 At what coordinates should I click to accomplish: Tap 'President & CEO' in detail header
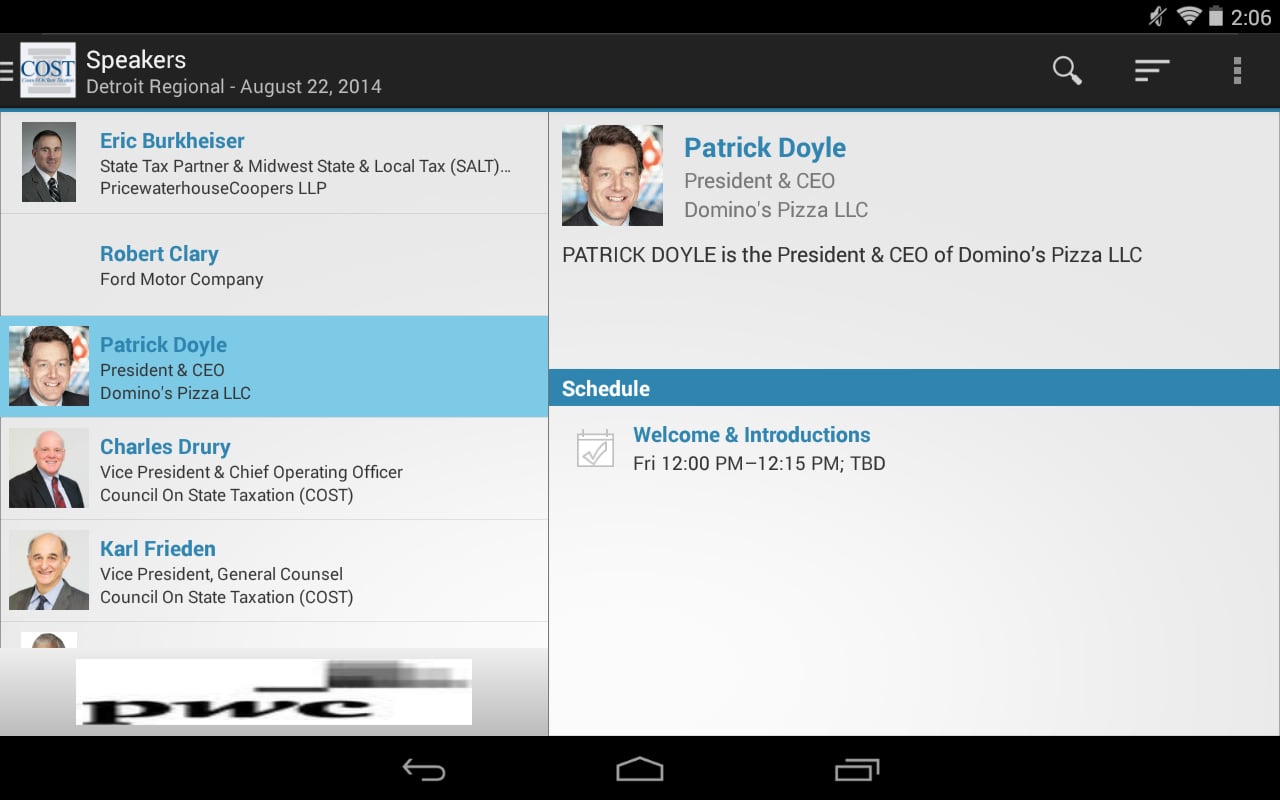(x=759, y=181)
